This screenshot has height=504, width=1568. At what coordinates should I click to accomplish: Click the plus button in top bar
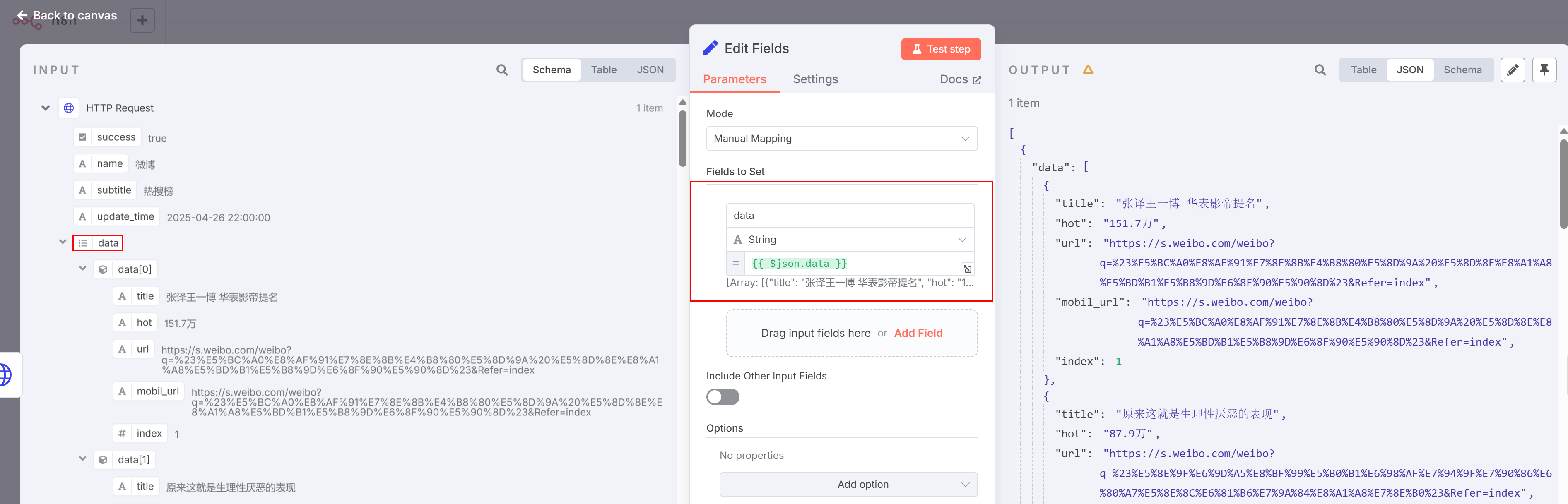coord(142,21)
